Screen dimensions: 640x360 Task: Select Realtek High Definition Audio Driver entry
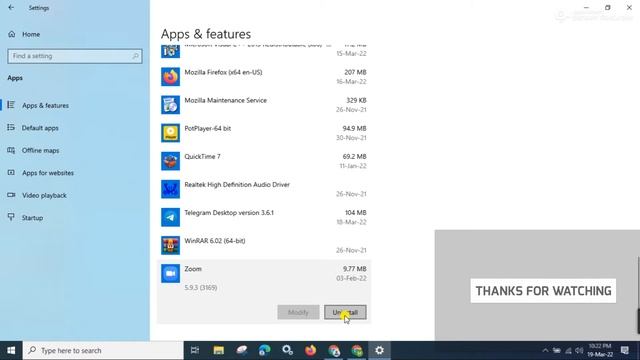point(264,189)
